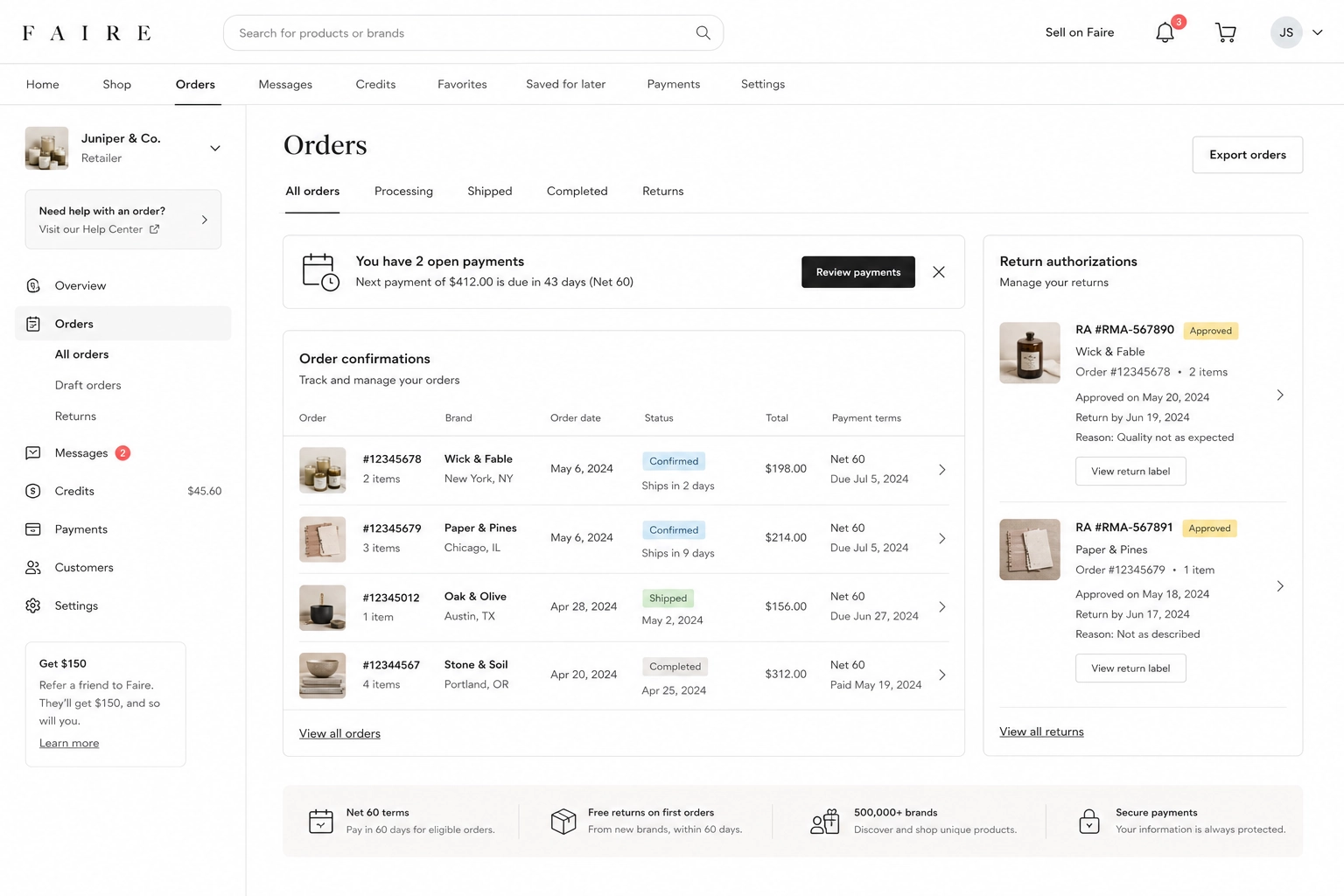The height and width of the screenshot is (896, 1344).
Task: Open order #12344567 row chevron
Action: (942, 675)
